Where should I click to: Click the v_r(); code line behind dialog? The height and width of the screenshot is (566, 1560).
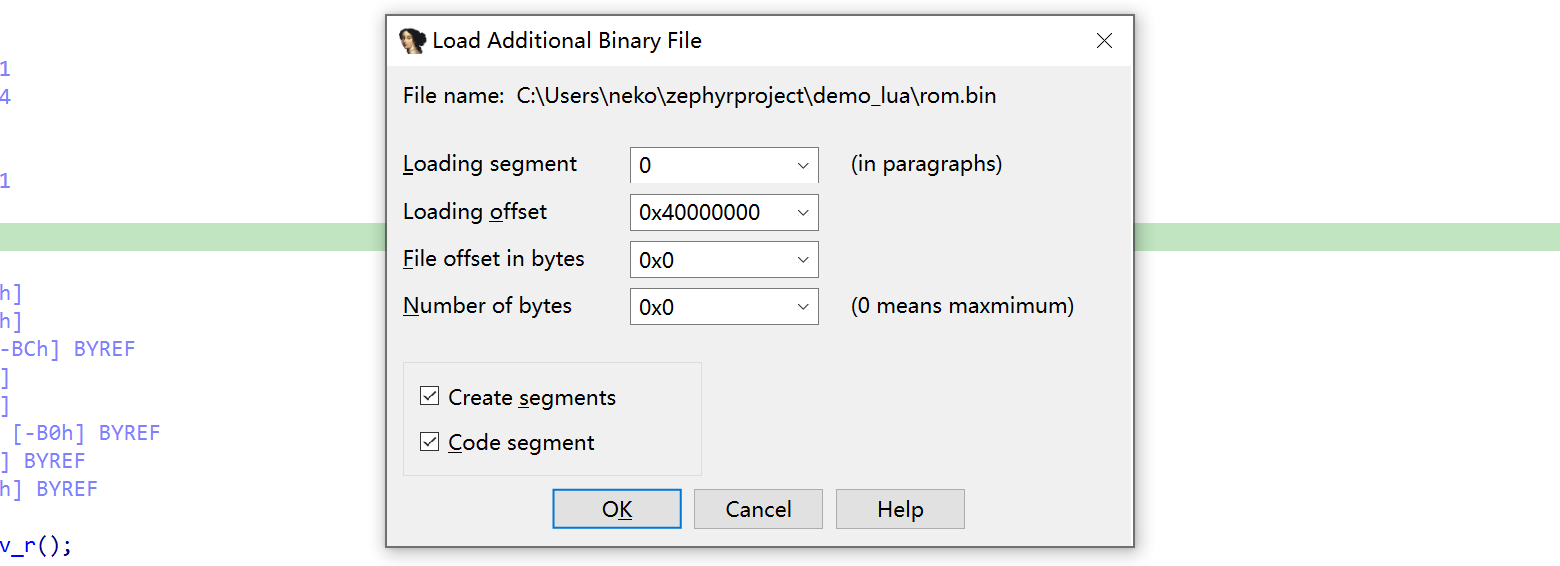tap(36, 546)
